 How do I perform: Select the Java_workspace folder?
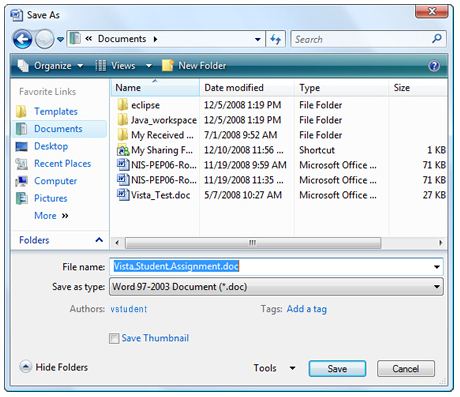point(164,120)
